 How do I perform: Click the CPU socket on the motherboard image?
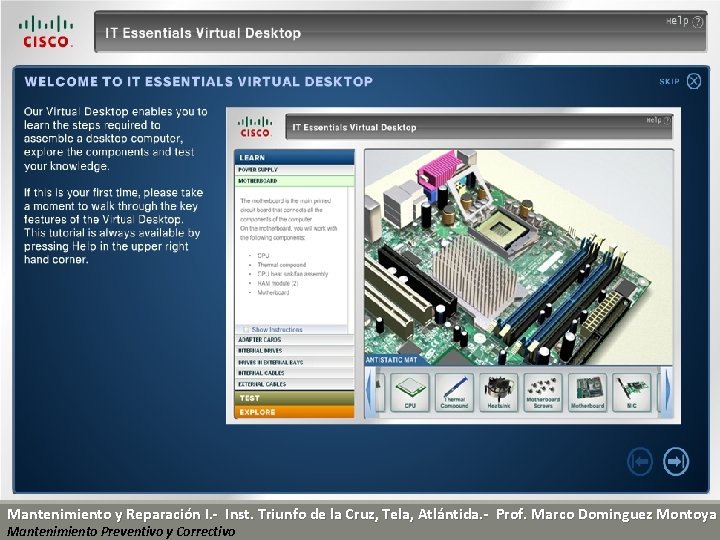(501, 229)
